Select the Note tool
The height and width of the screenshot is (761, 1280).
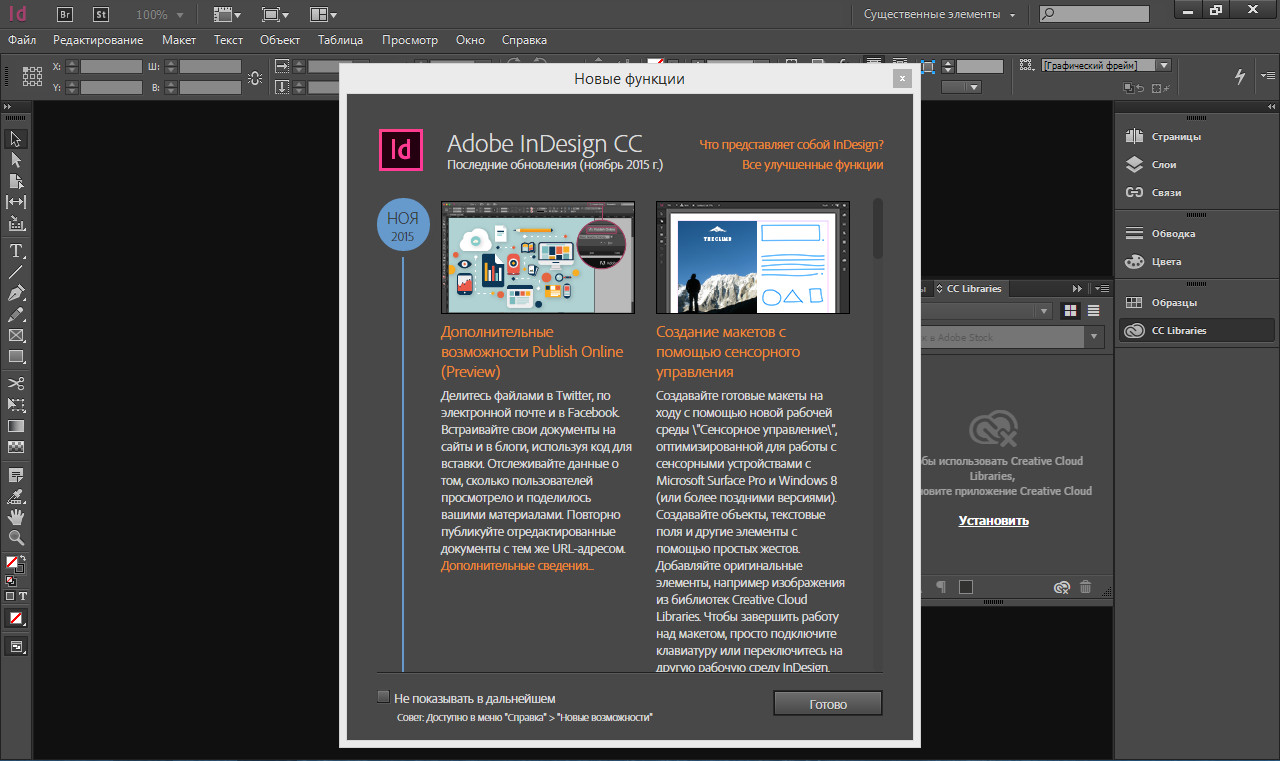tap(16, 474)
